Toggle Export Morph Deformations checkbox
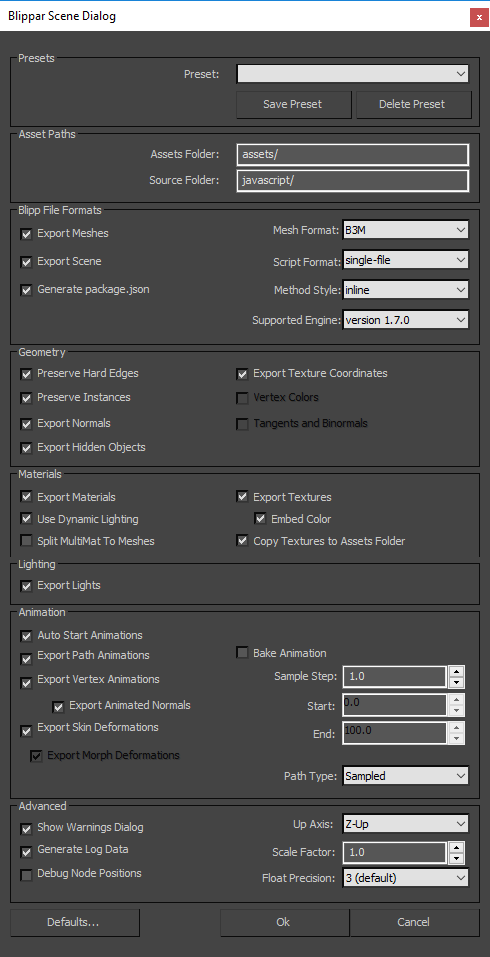This screenshot has height=957, width=490. click(x=37, y=756)
